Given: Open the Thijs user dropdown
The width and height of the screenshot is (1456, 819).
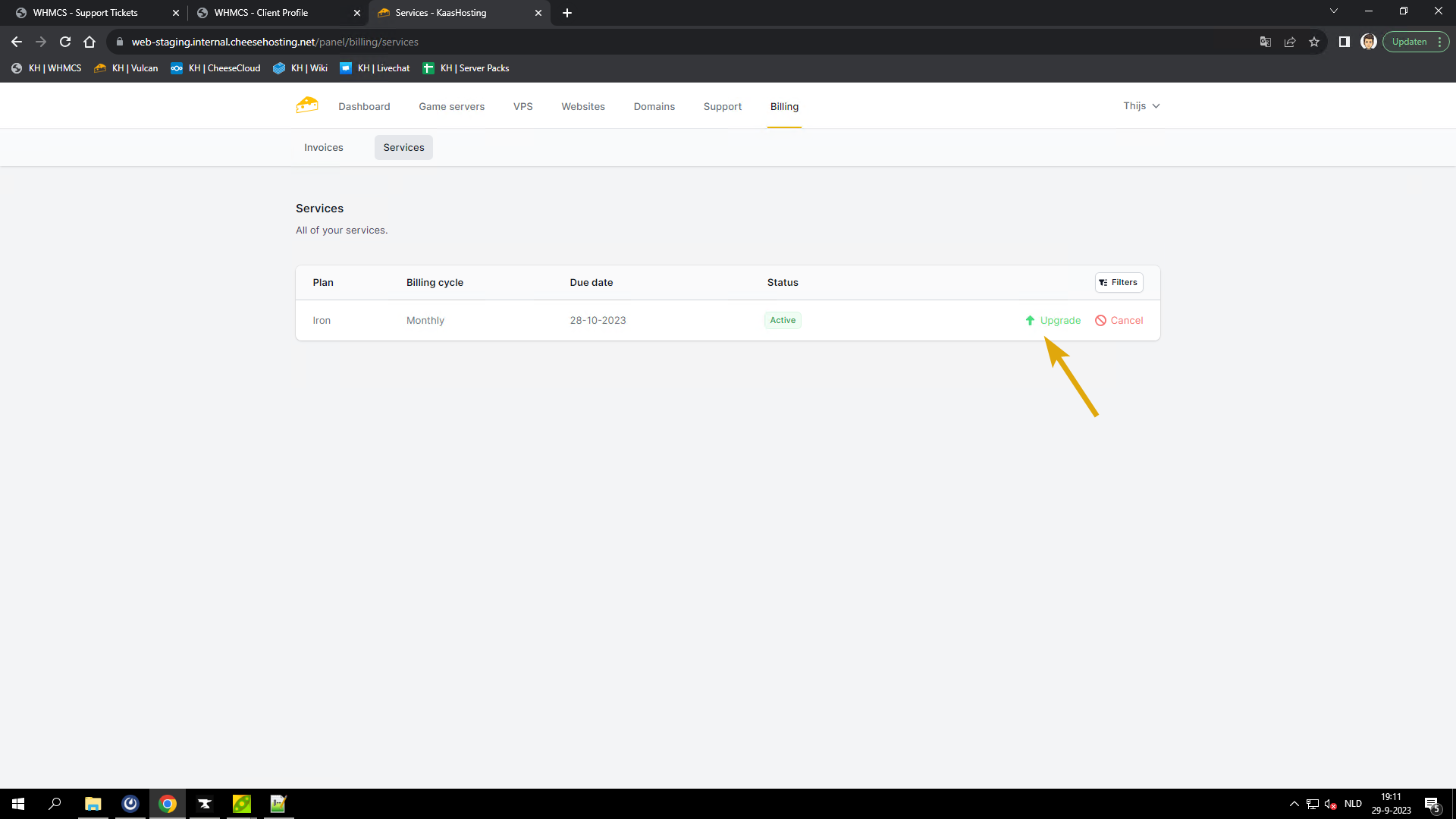Looking at the screenshot, I should [x=1141, y=106].
